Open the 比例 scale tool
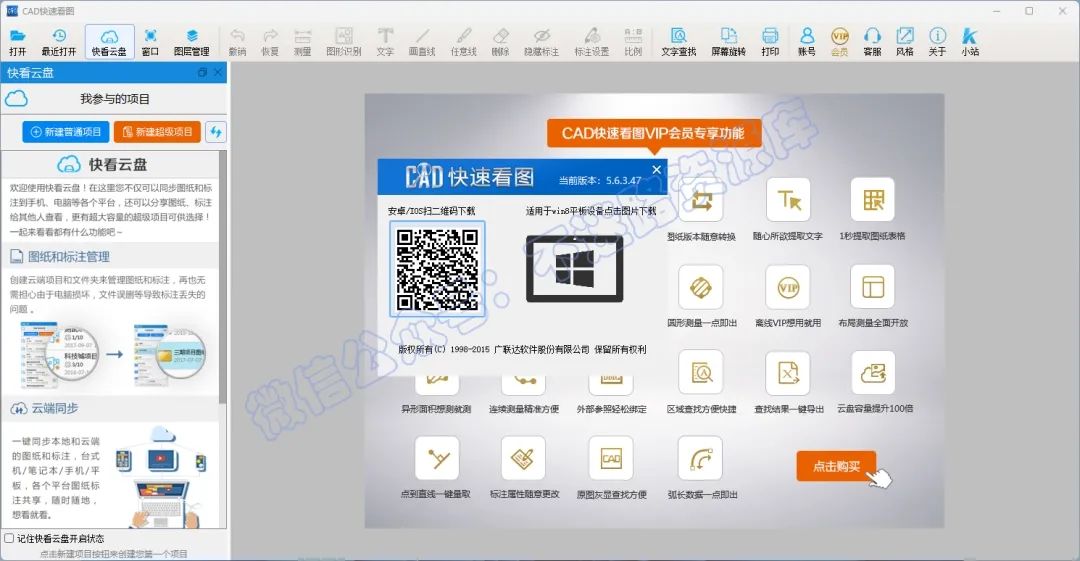This screenshot has width=1080, height=561. [x=633, y=42]
